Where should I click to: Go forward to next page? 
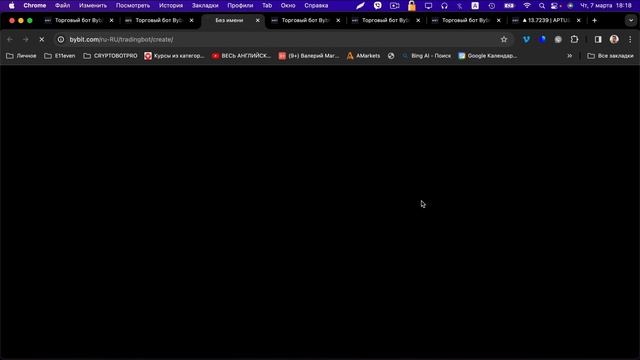25,40
